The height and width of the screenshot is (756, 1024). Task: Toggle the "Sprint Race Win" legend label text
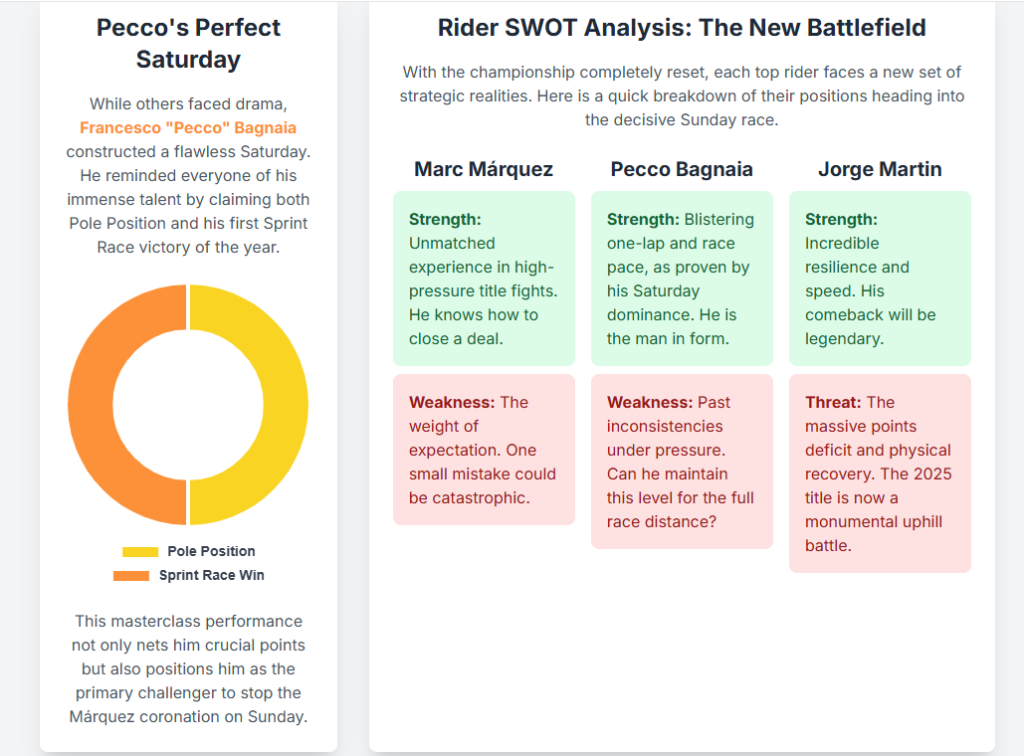click(x=212, y=575)
